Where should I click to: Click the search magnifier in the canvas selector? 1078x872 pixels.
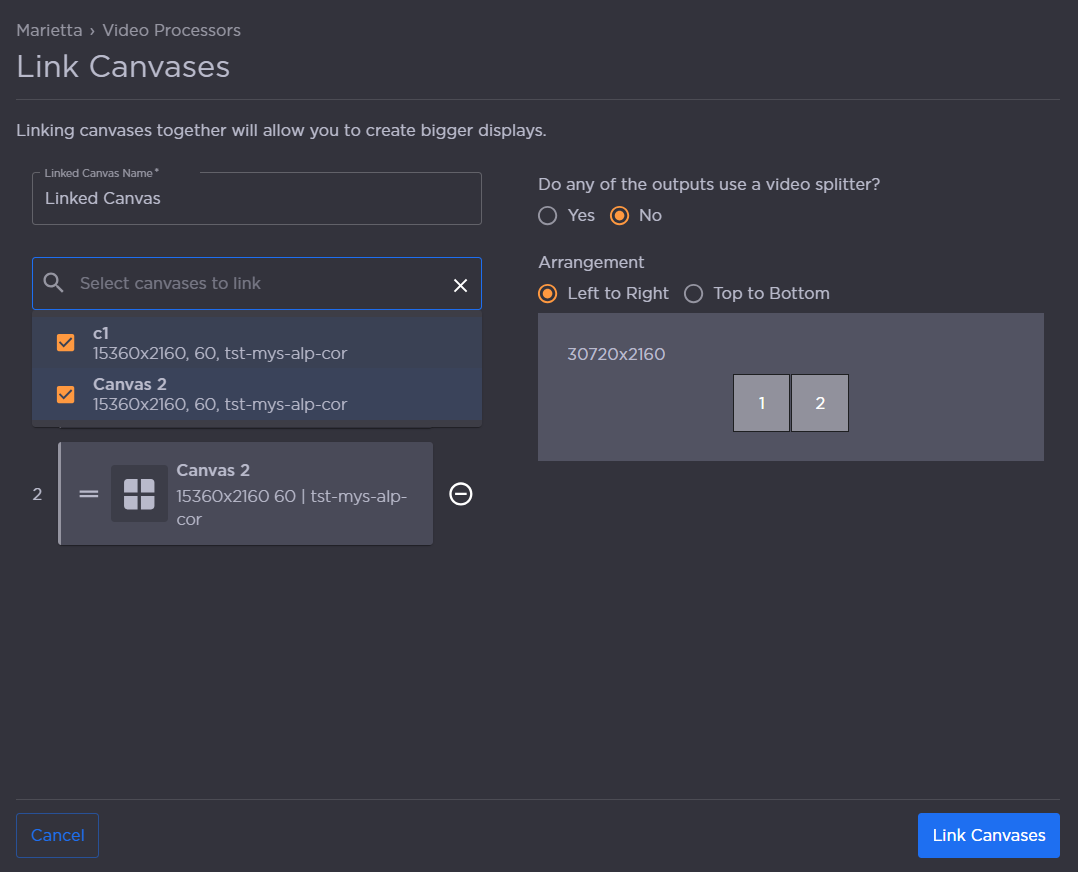coord(54,284)
